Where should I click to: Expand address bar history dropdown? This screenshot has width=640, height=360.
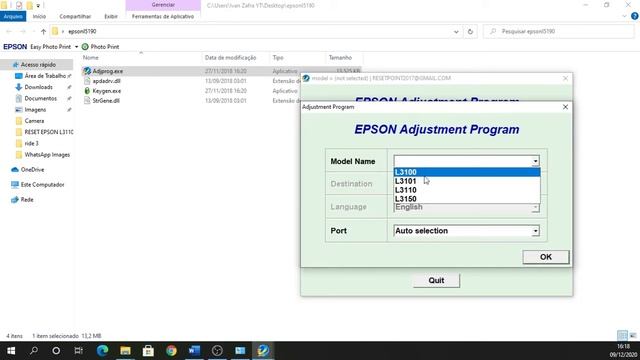(456, 31)
